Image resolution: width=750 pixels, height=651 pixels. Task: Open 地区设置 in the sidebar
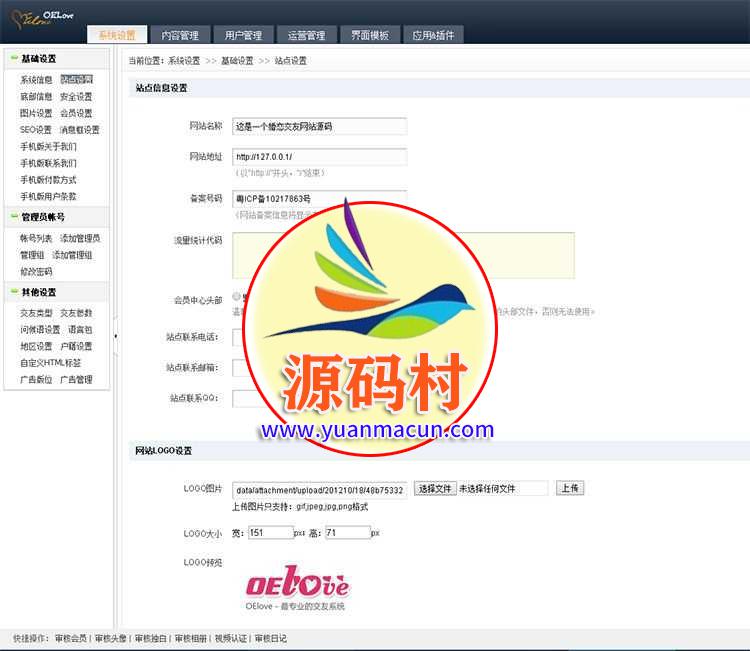point(36,346)
